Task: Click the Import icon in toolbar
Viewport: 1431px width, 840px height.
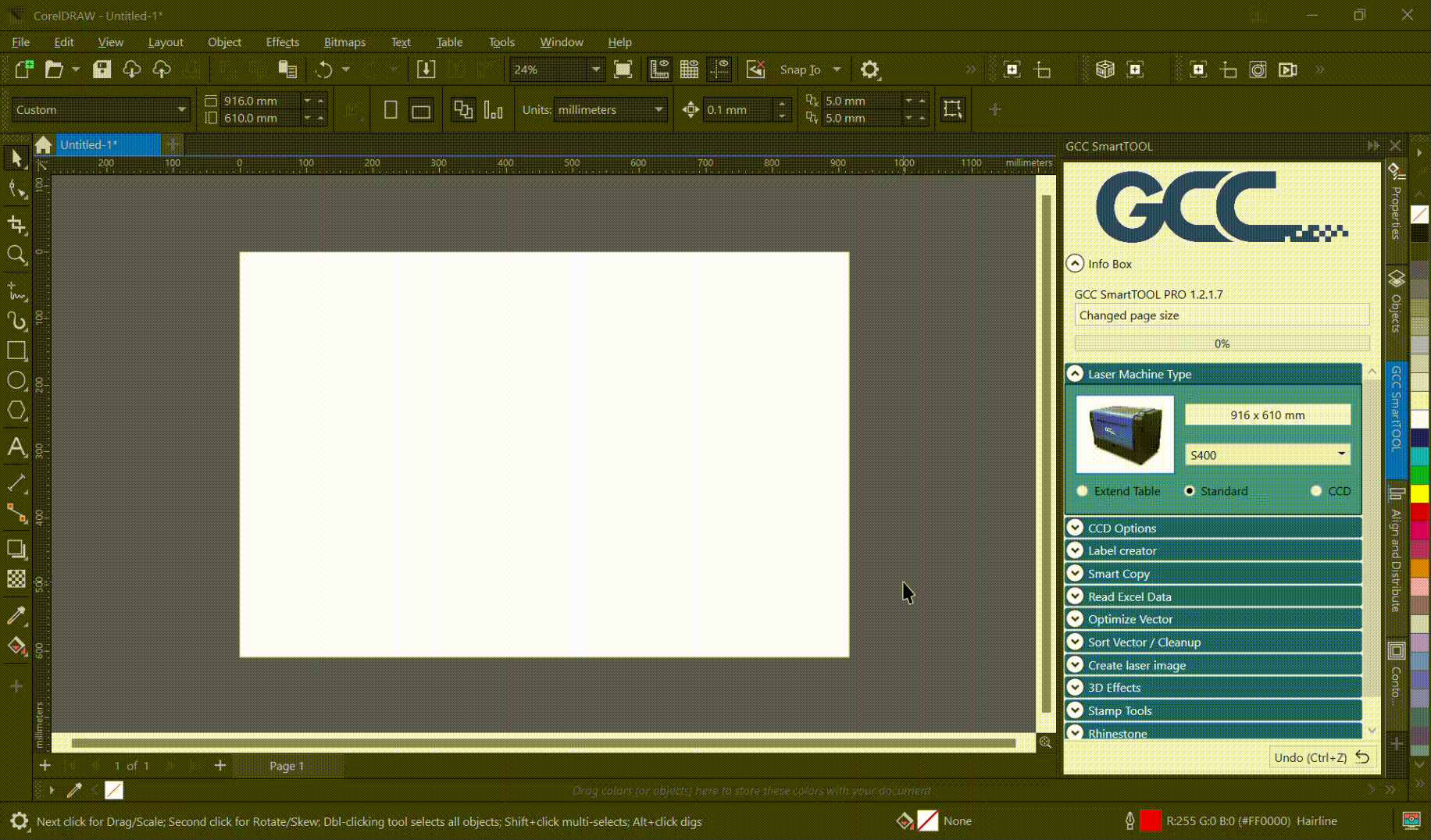Action: [426, 69]
